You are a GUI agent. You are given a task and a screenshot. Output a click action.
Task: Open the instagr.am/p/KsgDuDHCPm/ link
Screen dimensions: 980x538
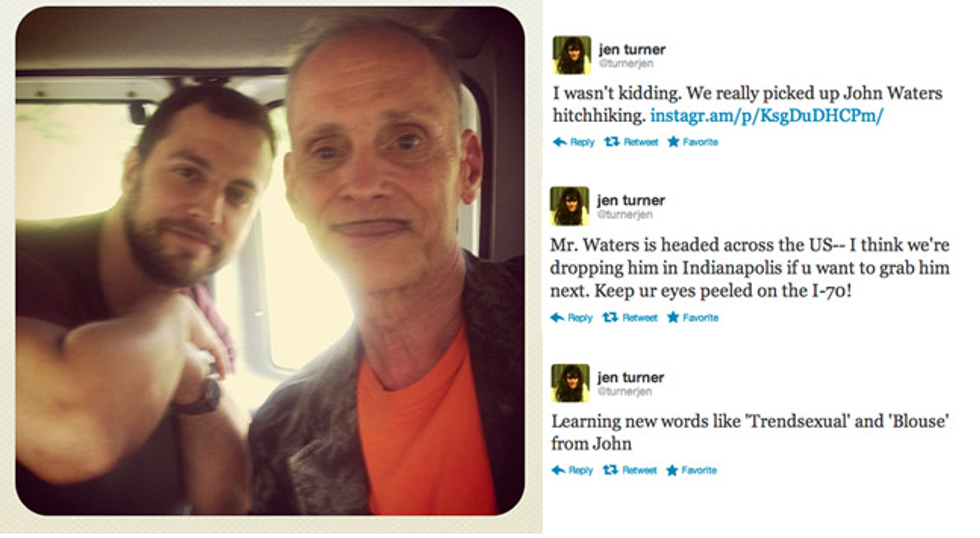pyautogui.click(x=767, y=116)
